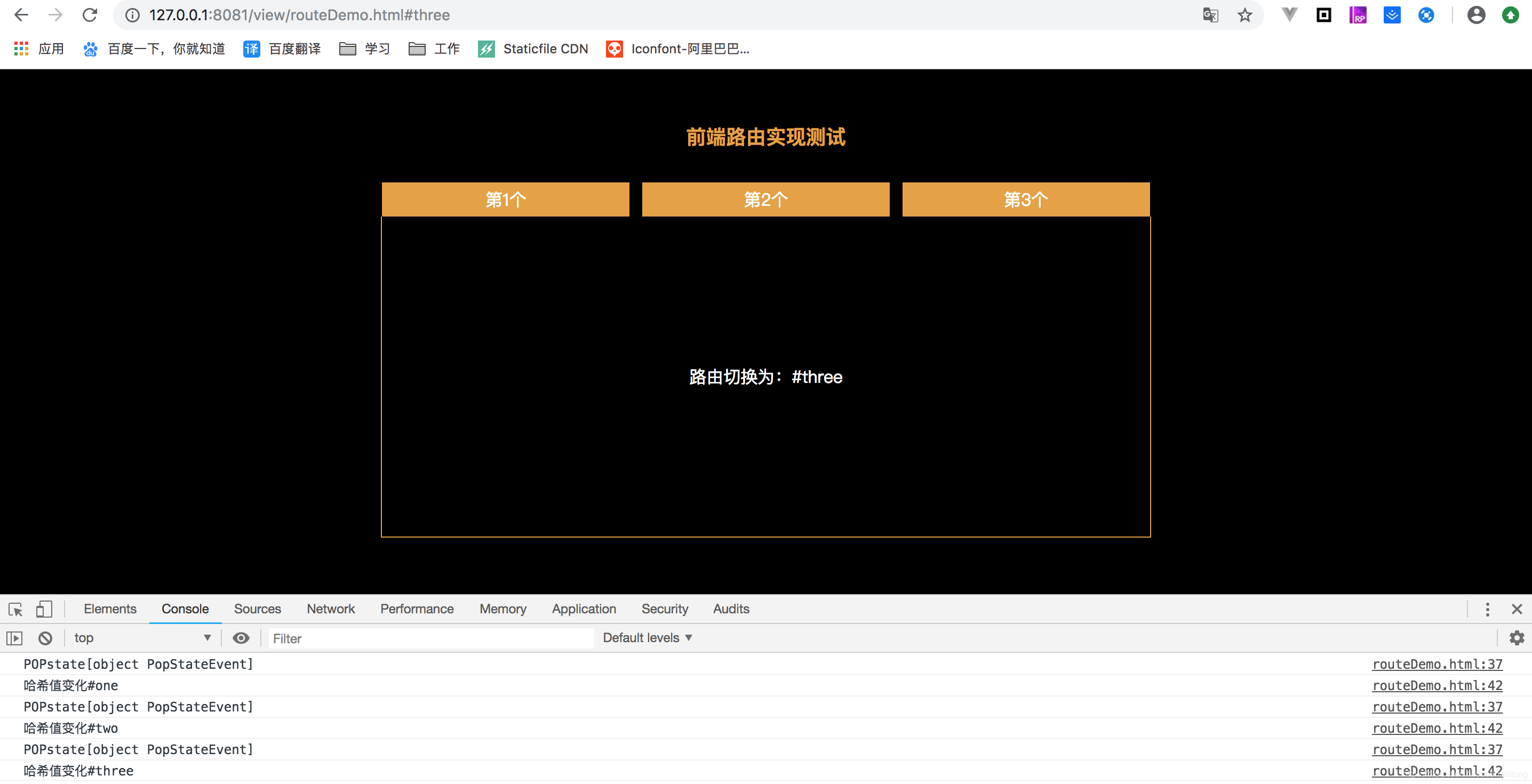This screenshot has width=1532, height=784.
Task: Go back with the browser back arrow
Action: click(x=21, y=15)
